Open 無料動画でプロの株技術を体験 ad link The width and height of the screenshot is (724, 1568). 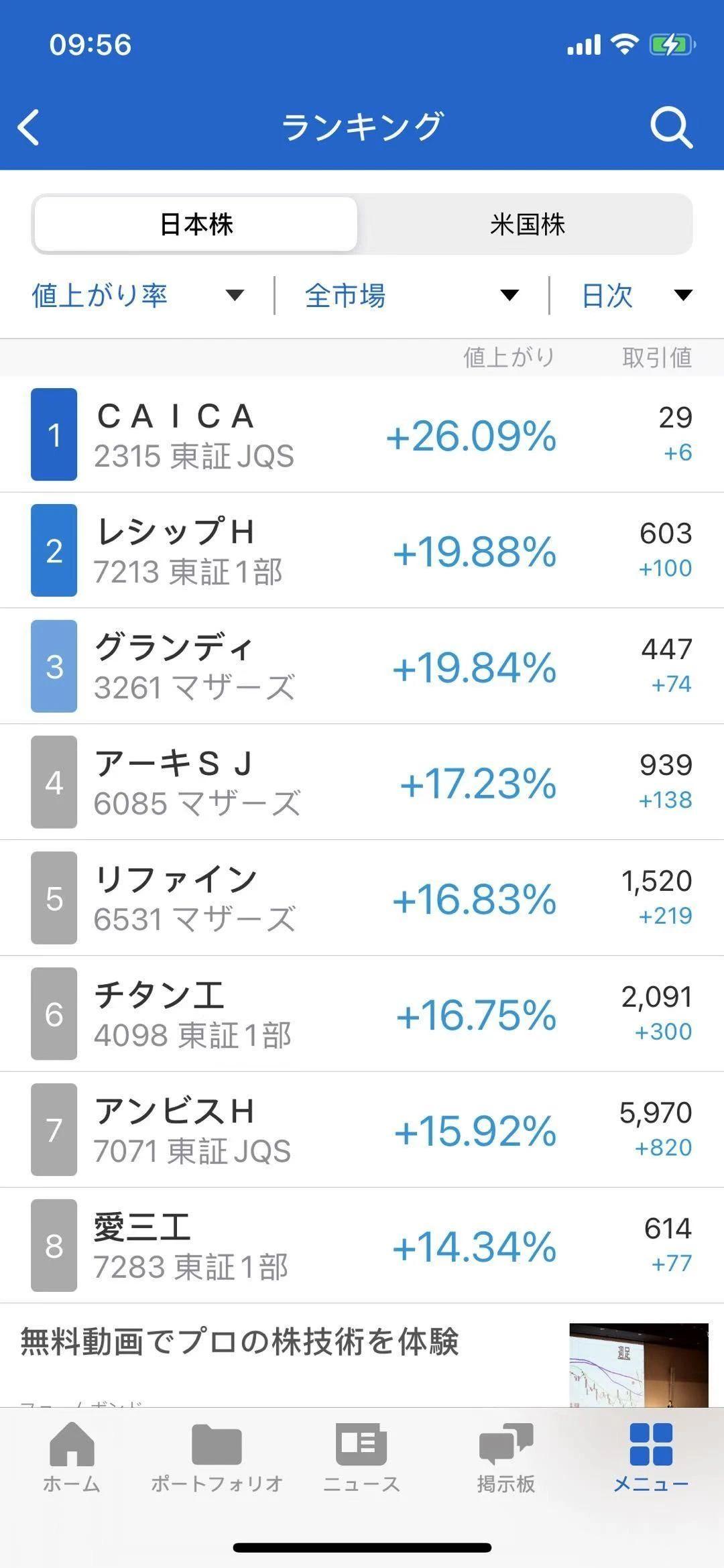[x=239, y=1343]
